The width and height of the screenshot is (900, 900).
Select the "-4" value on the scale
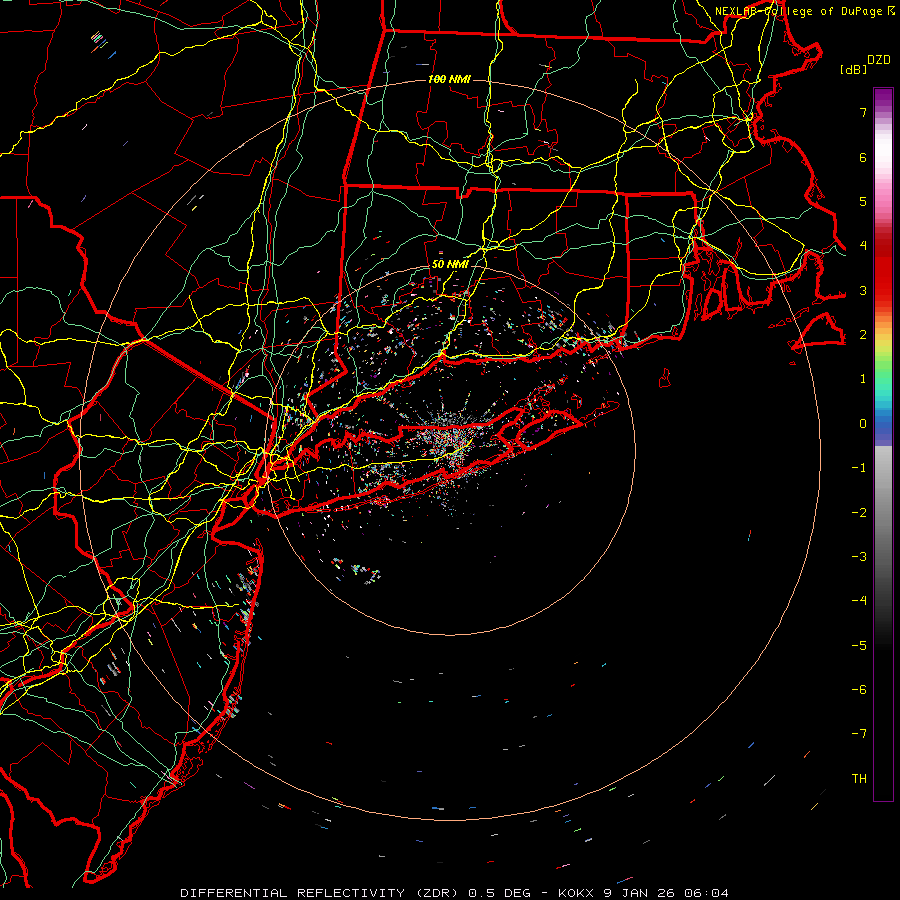(x=859, y=601)
